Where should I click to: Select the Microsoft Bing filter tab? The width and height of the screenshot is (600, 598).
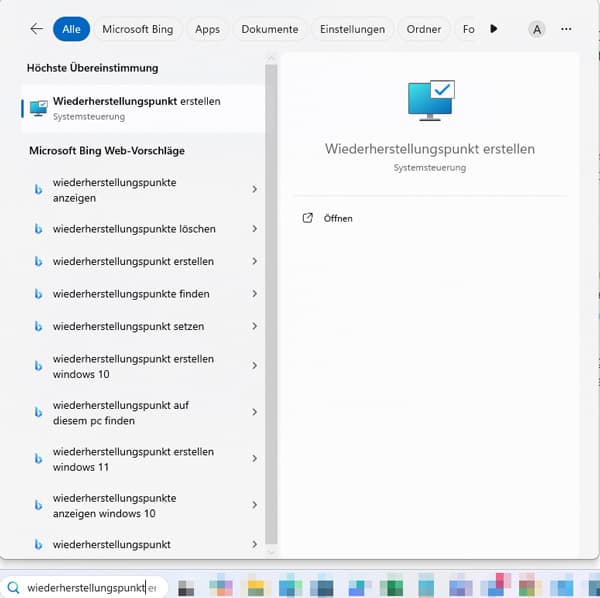pos(137,29)
